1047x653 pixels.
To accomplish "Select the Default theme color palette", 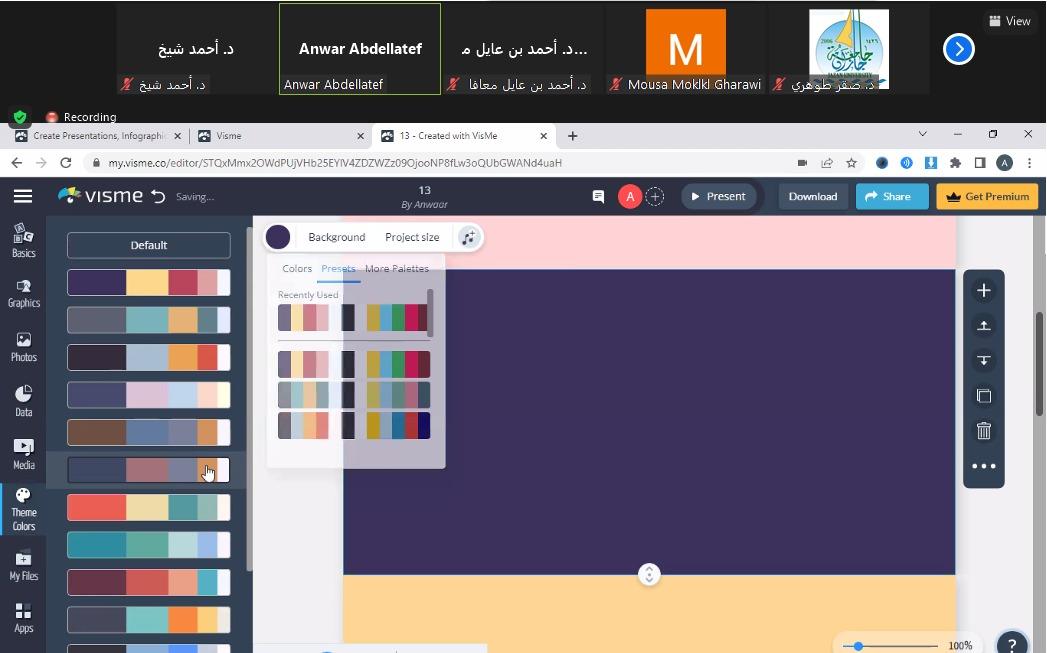I will [148, 245].
